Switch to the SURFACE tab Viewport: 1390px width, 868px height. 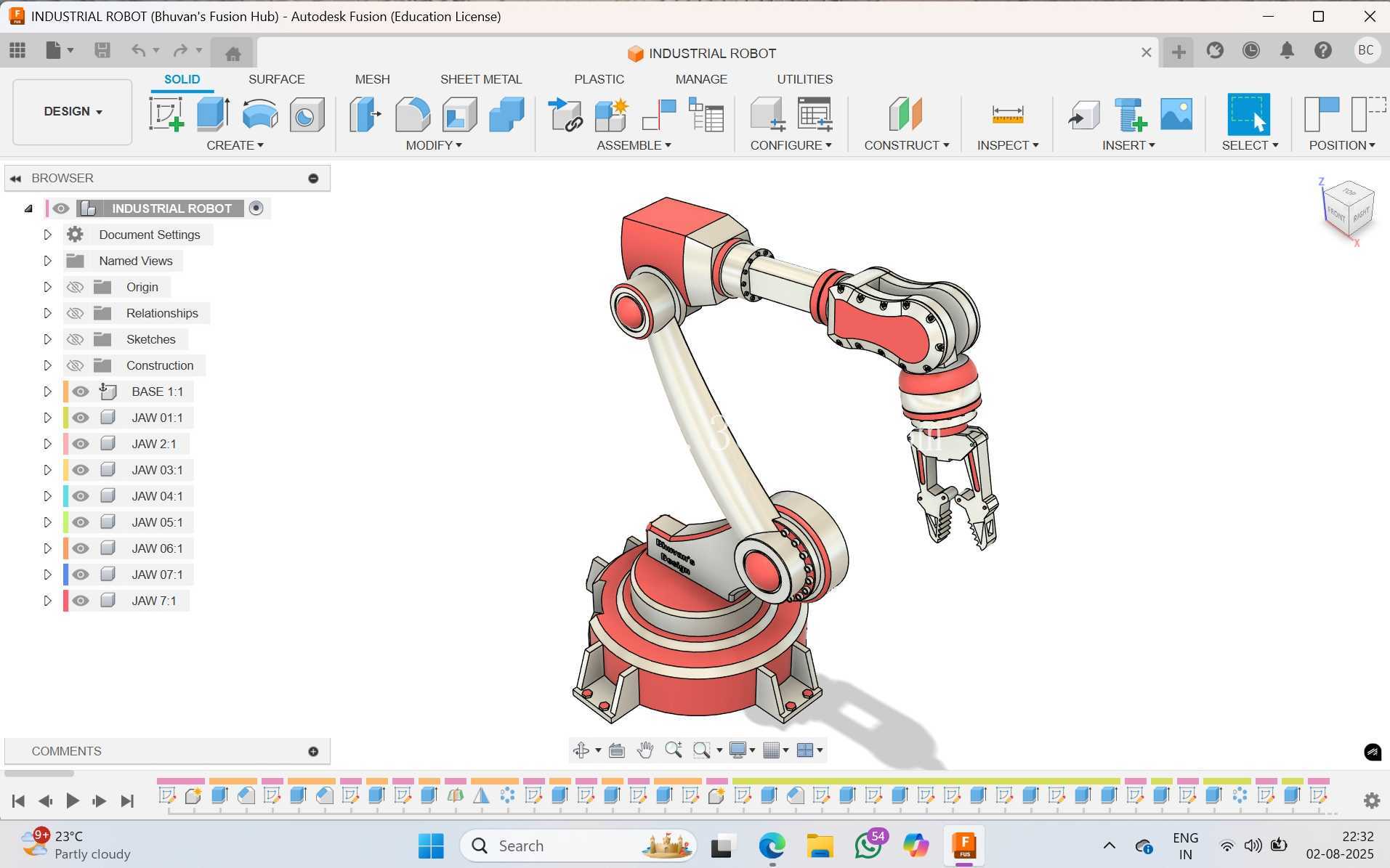click(276, 79)
